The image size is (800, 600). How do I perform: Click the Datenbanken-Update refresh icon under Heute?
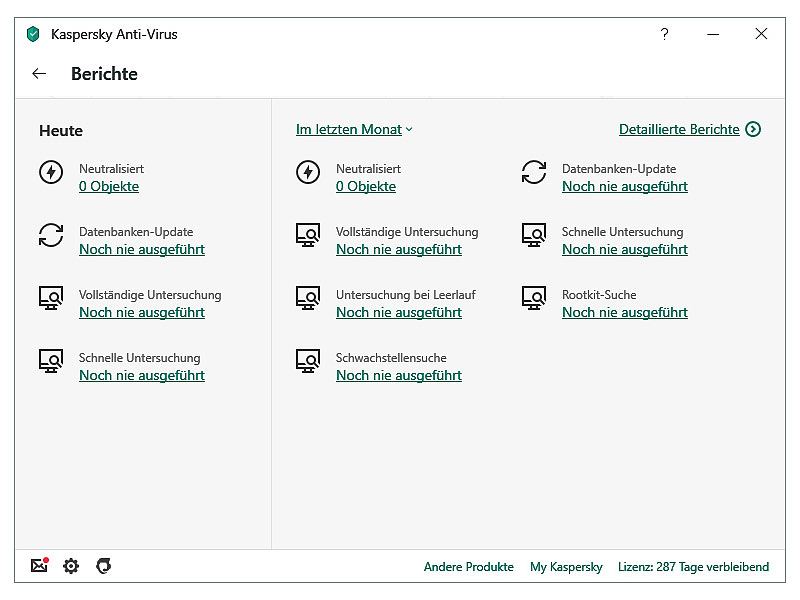51,235
